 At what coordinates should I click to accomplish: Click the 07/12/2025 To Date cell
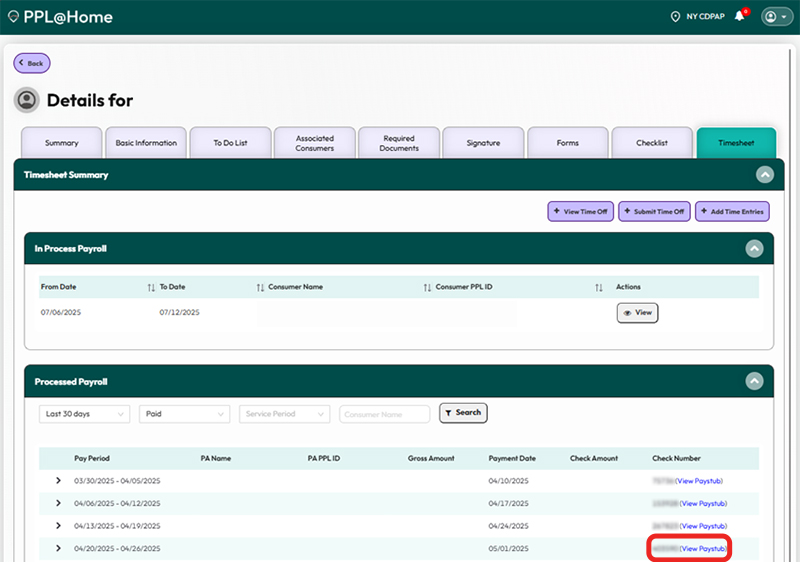180,312
